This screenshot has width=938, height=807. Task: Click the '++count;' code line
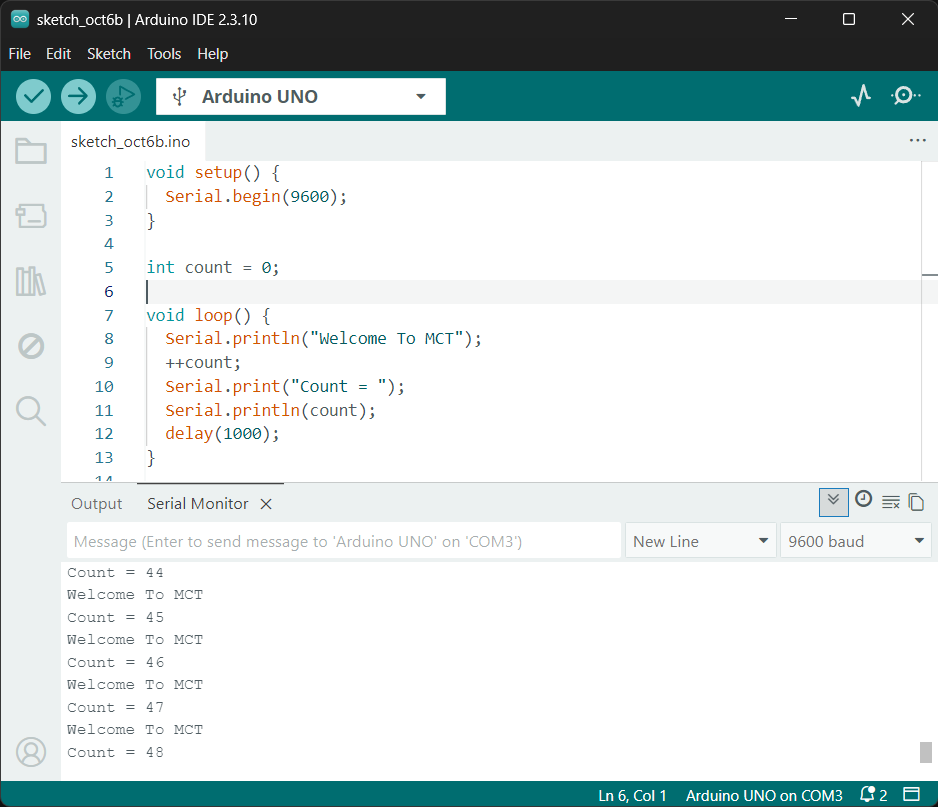point(203,363)
